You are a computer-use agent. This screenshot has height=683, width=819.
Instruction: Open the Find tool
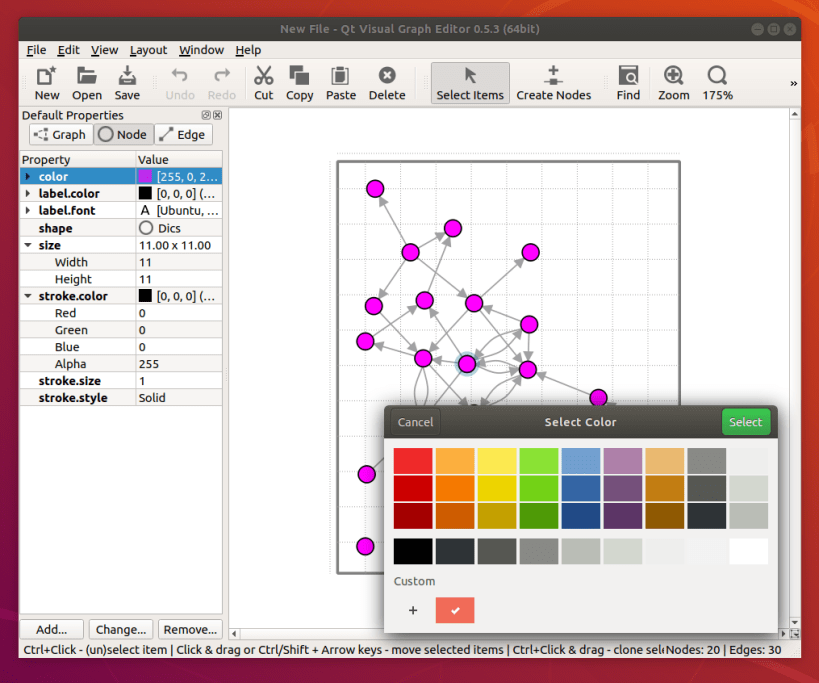[628, 83]
